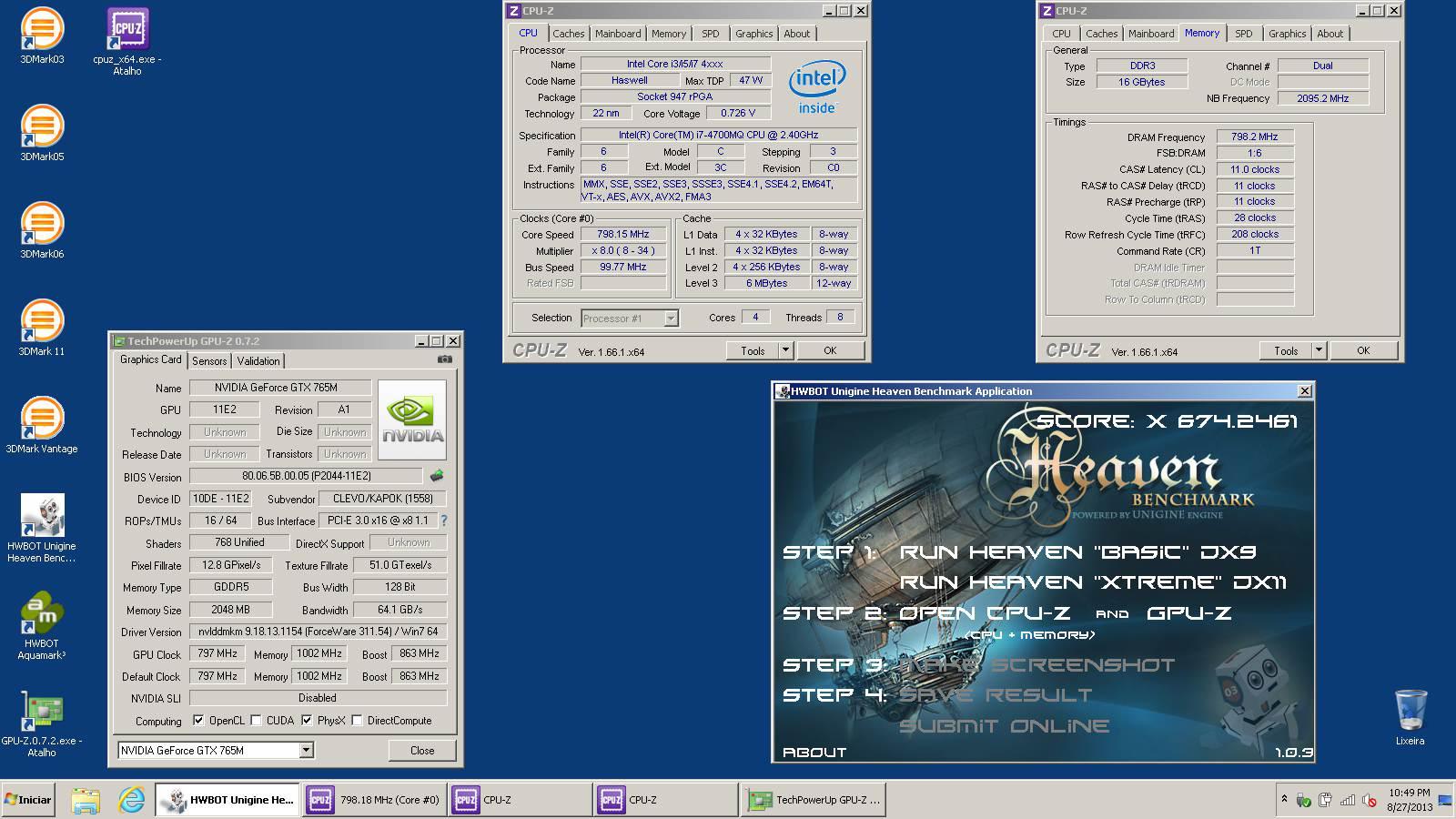Switch to Sensors tab in GPU-Z
Screen dimensions: 1456x819
click(x=209, y=361)
